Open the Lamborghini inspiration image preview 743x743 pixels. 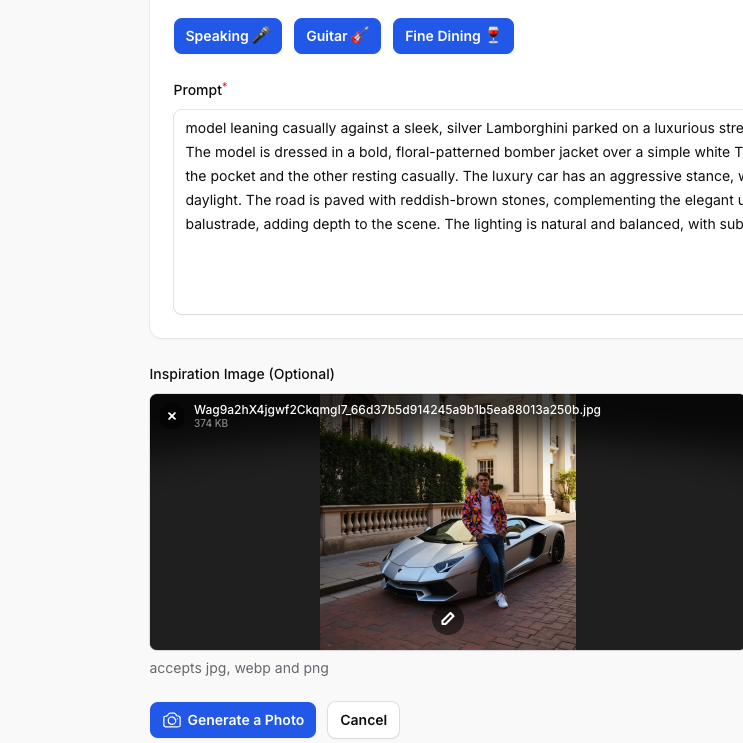click(448, 521)
